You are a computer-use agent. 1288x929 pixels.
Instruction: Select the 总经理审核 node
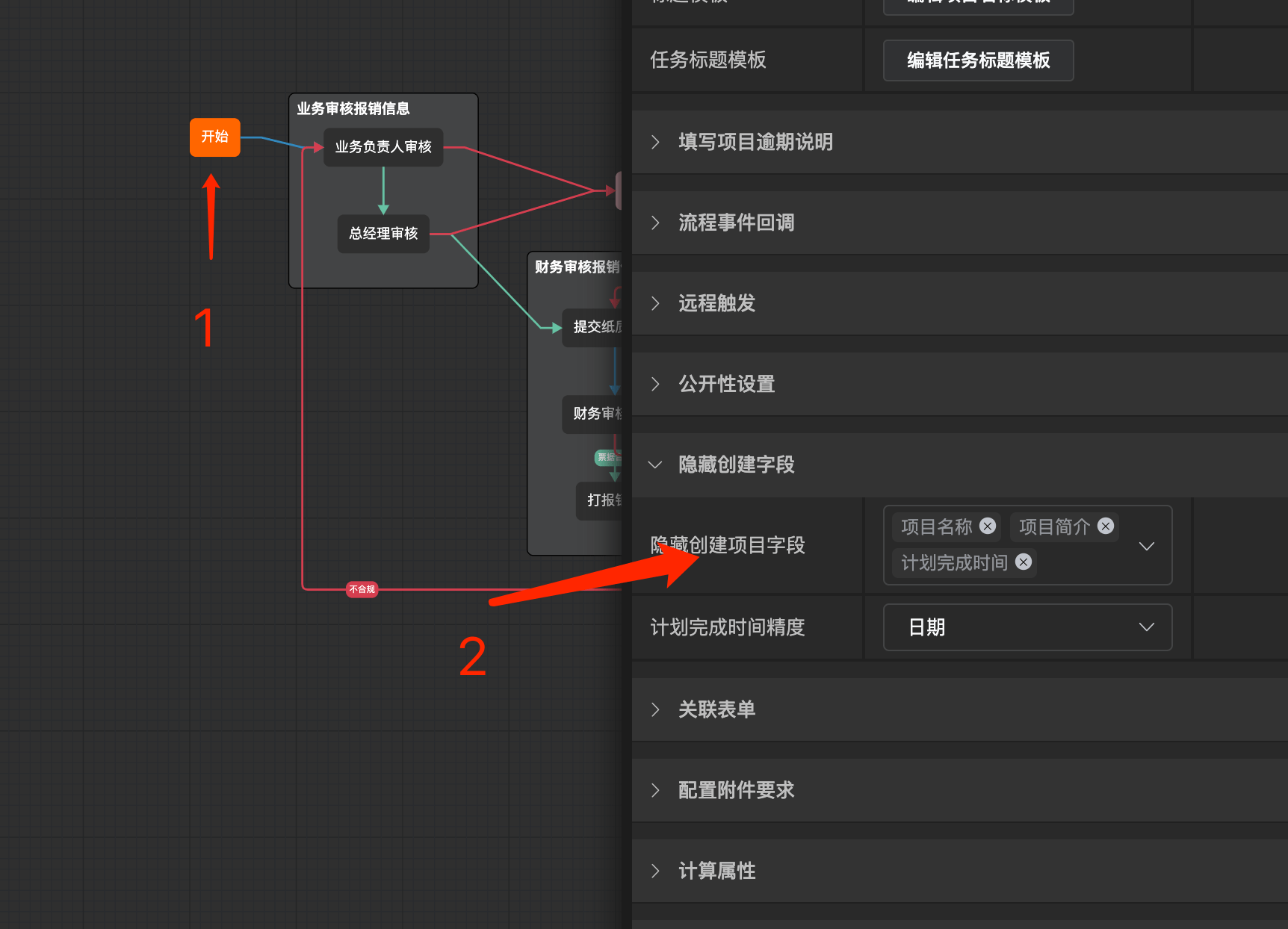click(383, 234)
